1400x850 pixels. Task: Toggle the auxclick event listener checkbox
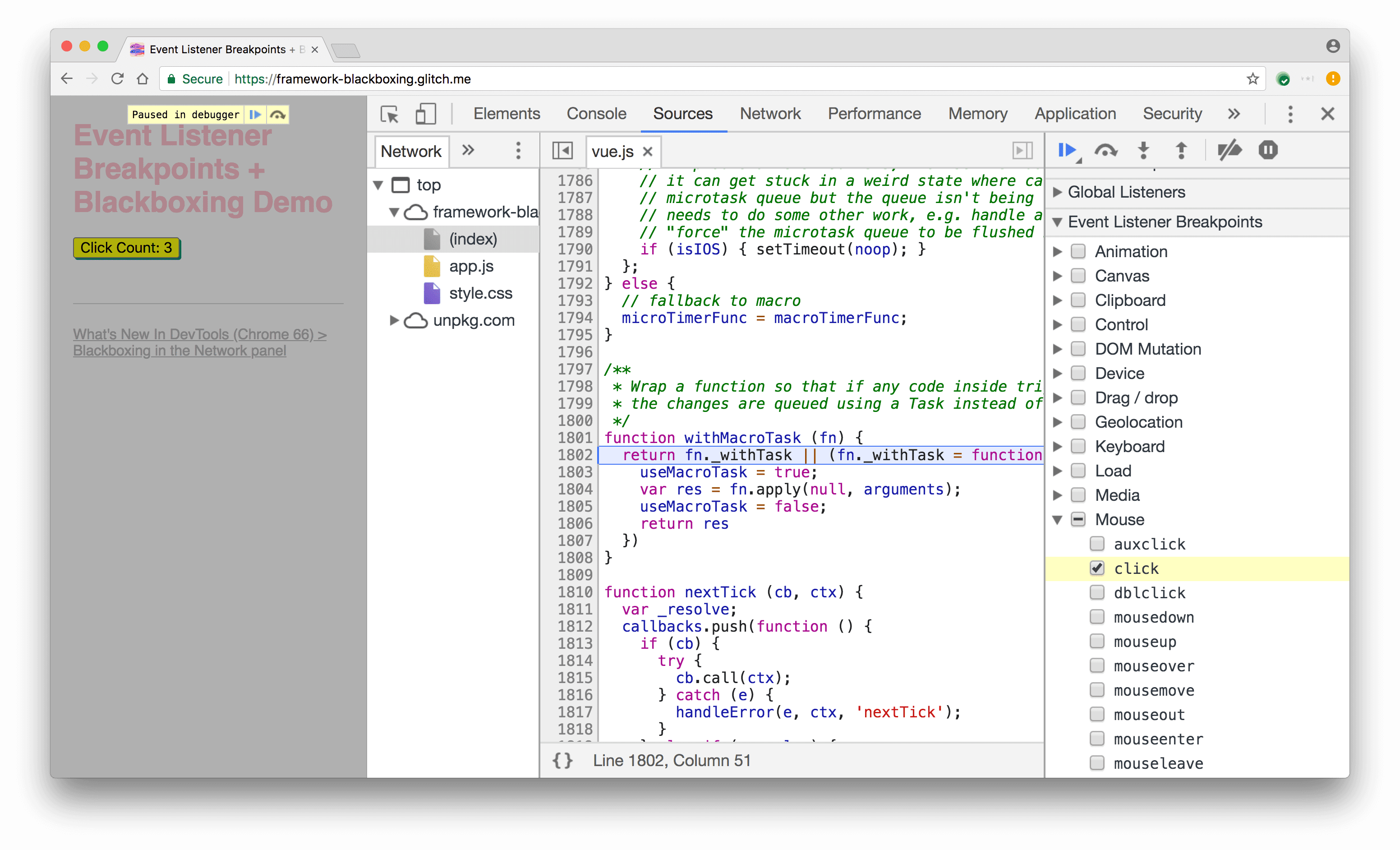tap(1097, 543)
